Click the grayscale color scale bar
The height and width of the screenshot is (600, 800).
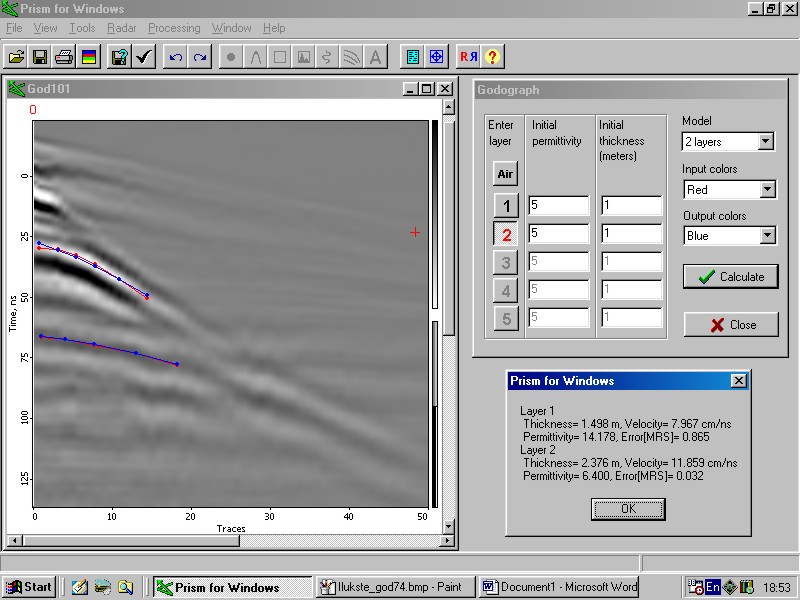point(435,314)
